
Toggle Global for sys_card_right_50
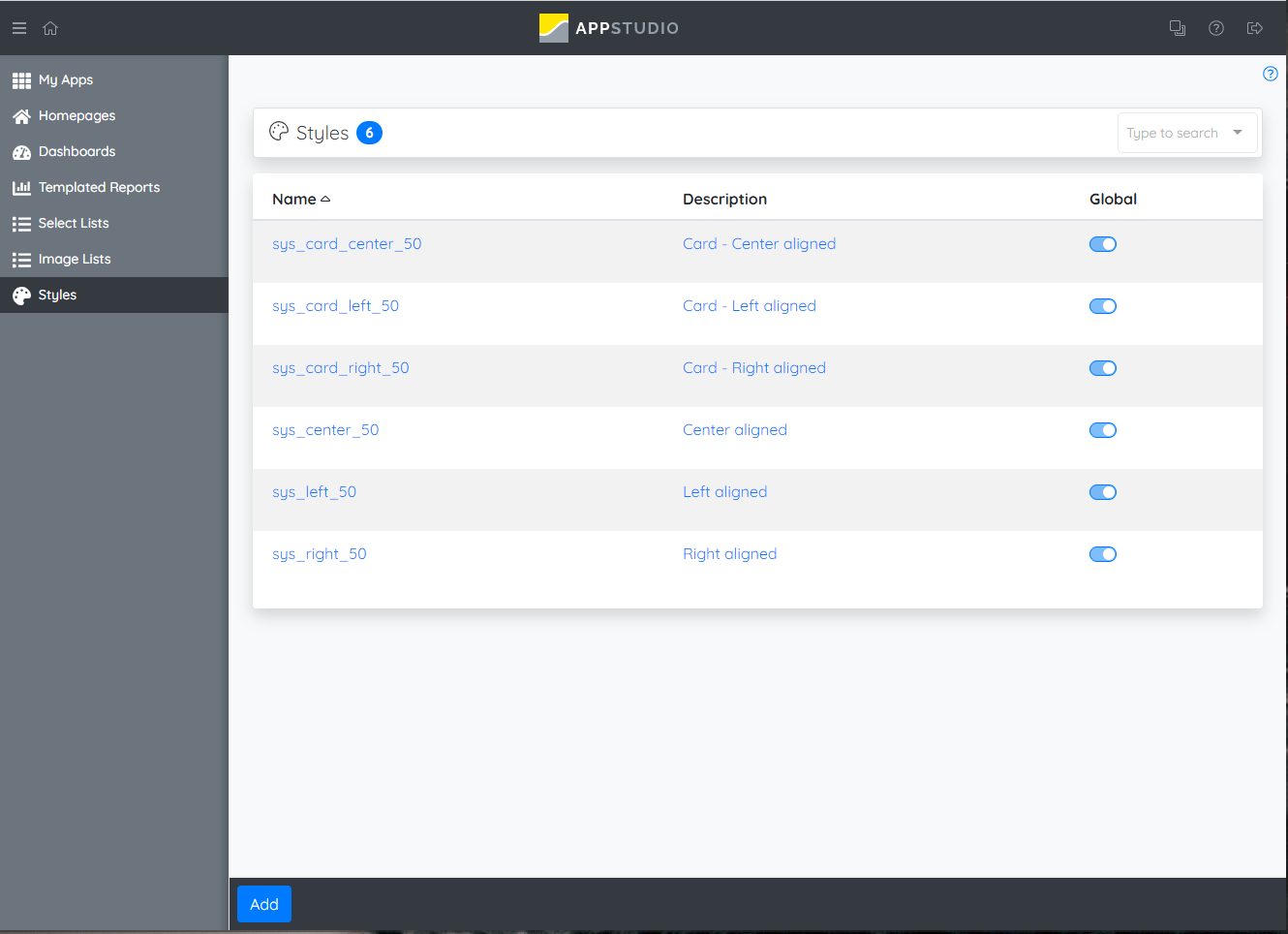pyautogui.click(x=1103, y=368)
